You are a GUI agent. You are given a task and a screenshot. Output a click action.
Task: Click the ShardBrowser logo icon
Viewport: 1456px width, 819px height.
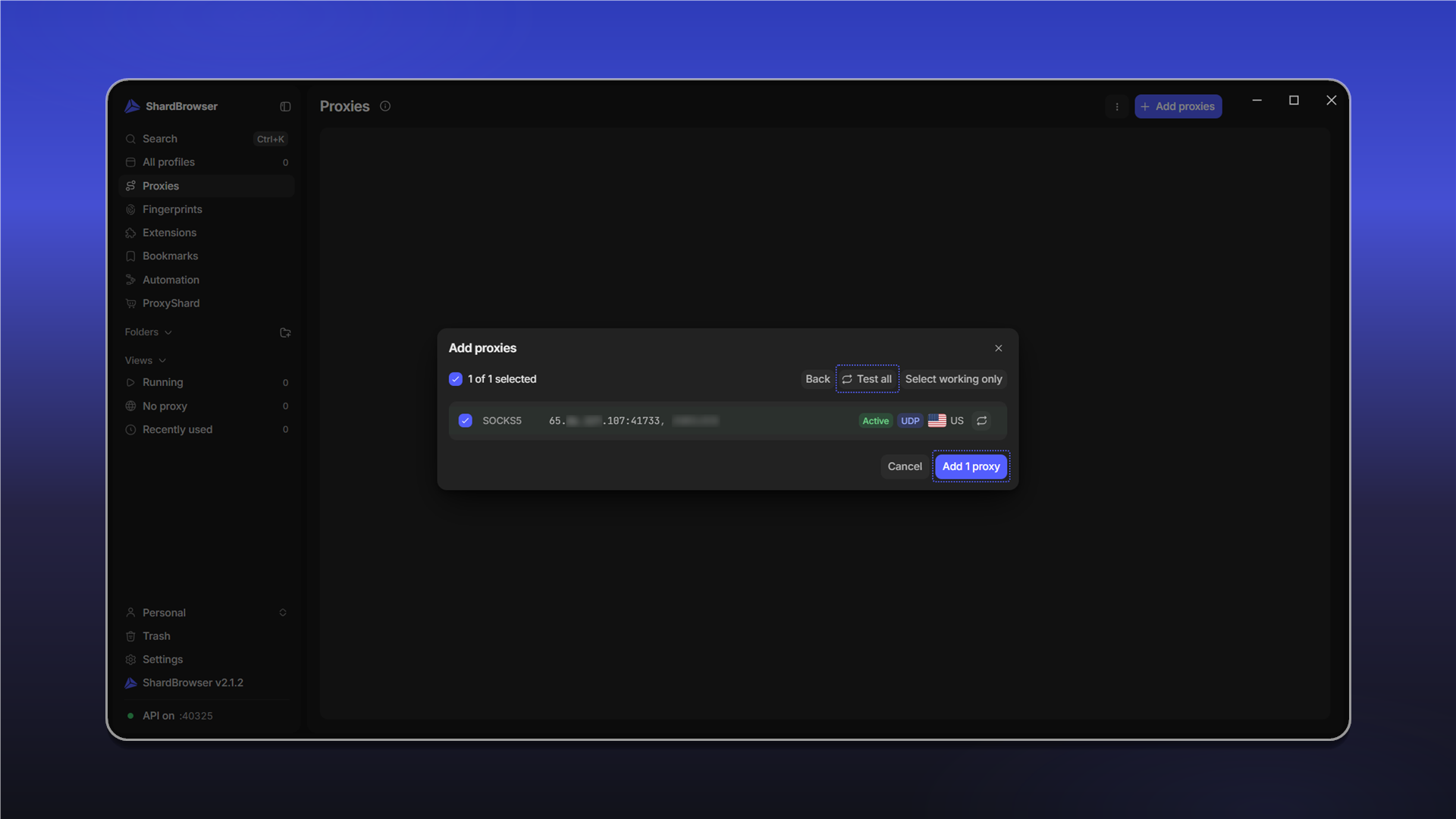coord(132,106)
